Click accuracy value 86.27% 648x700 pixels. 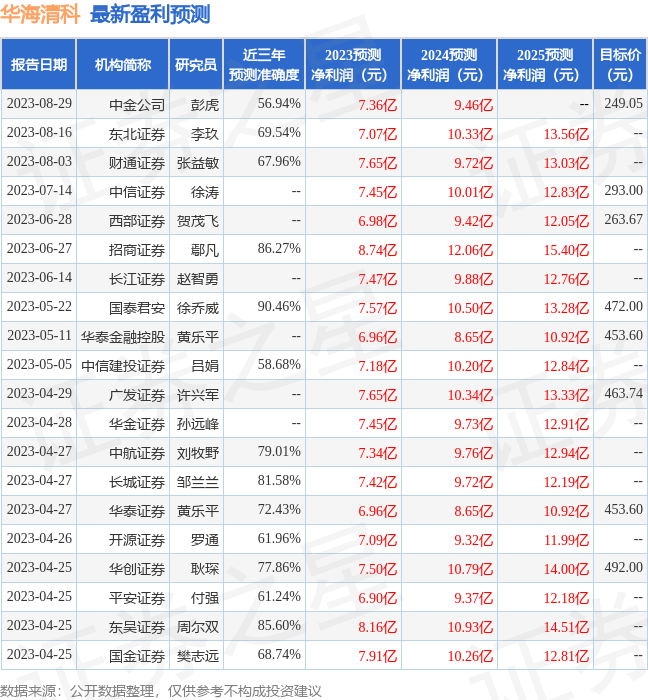point(279,249)
